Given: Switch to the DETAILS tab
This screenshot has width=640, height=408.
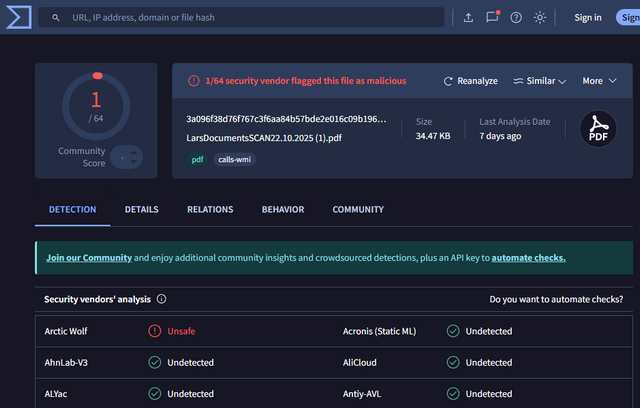Looking at the screenshot, I should tap(142, 209).
